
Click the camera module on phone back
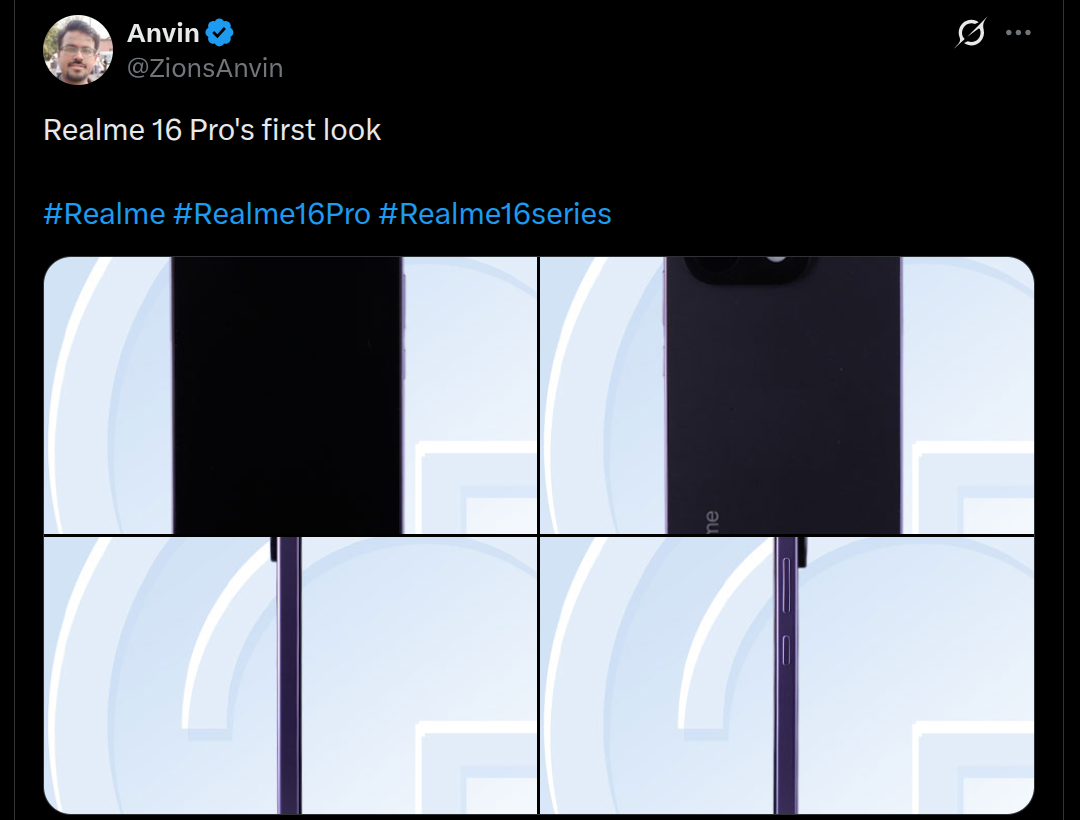(750, 271)
